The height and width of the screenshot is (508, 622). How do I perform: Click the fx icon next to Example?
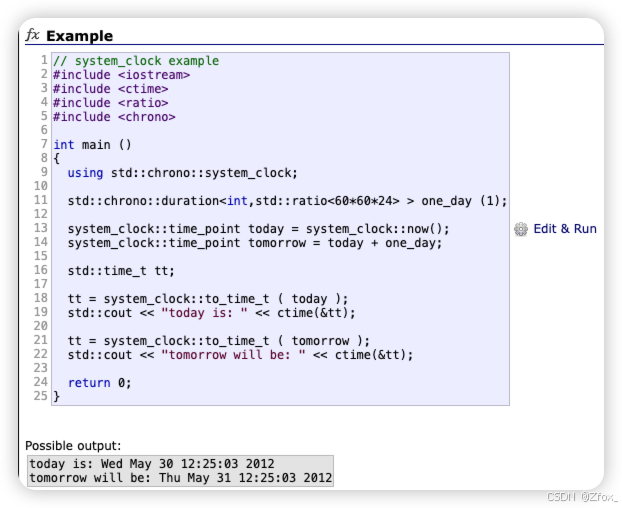(33, 35)
